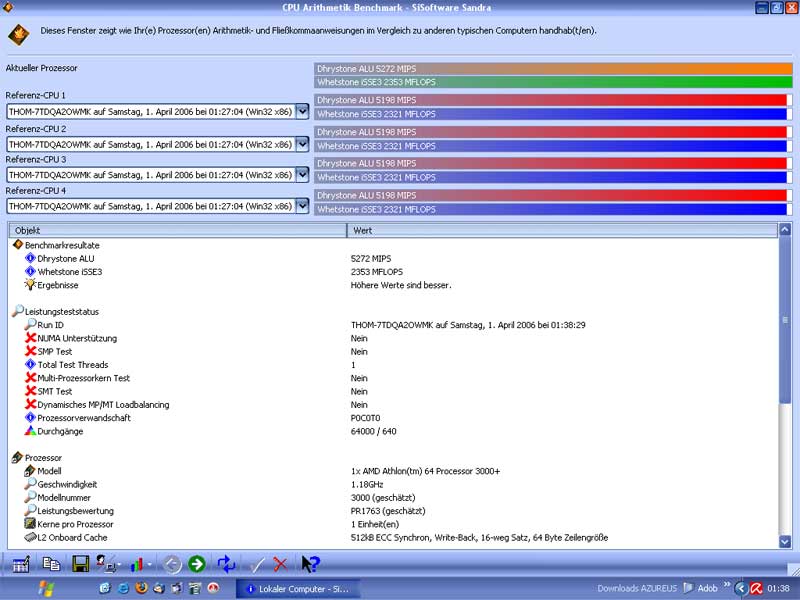
Task: Click inside Referenz-CPU 4 combo box text
Action: point(151,206)
